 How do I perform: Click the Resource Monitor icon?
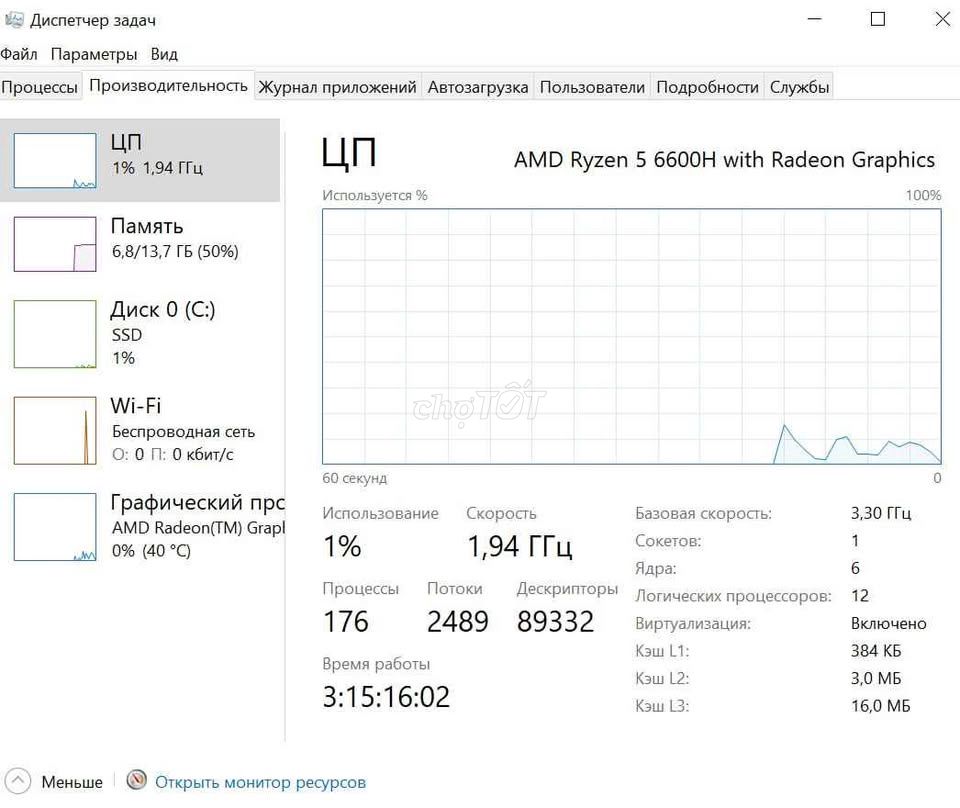click(137, 780)
